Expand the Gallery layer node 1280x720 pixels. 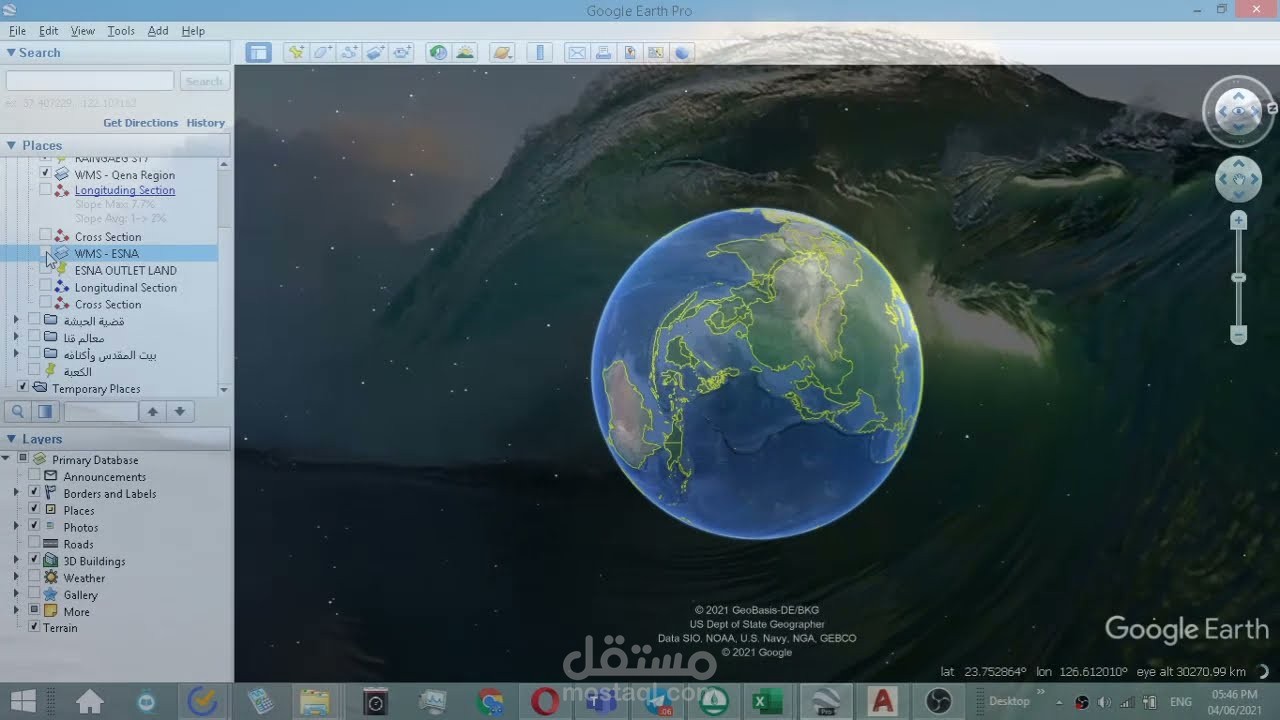click(16, 594)
